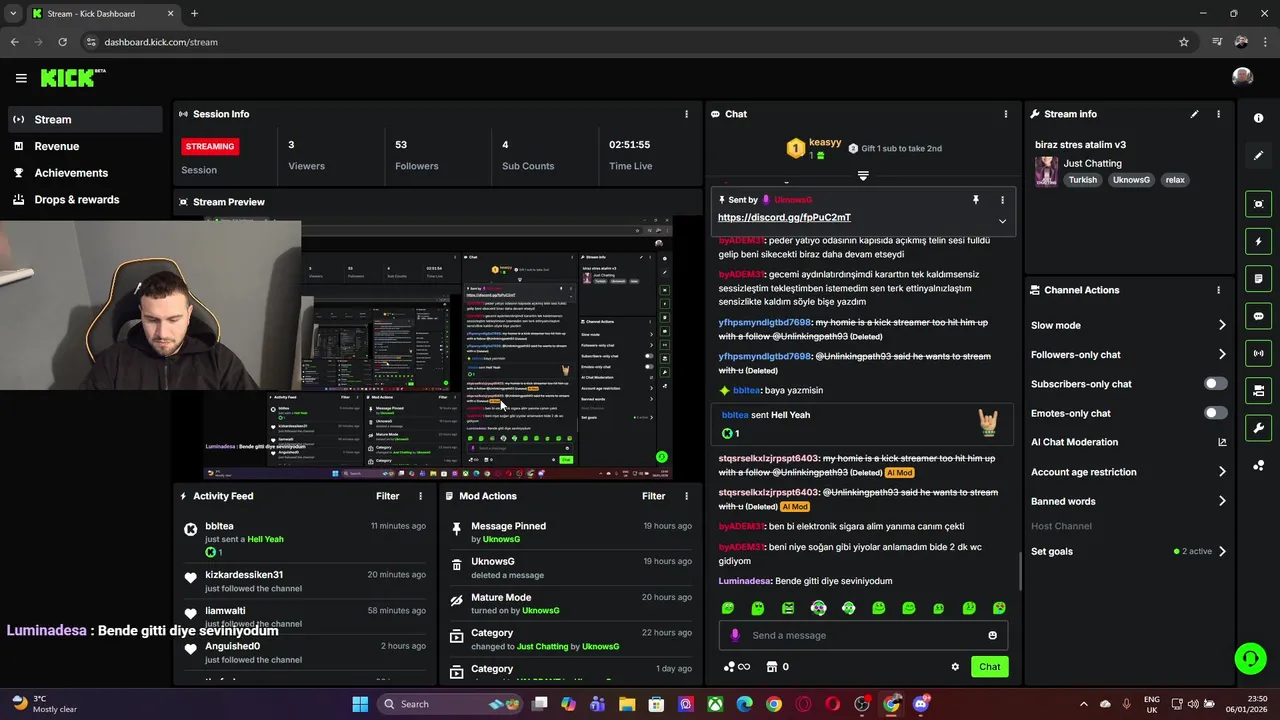This screenshot has height=720, width=1280.
Task: Toggle the wrench widget icon in right sidebar
Action: point(1258,428)
